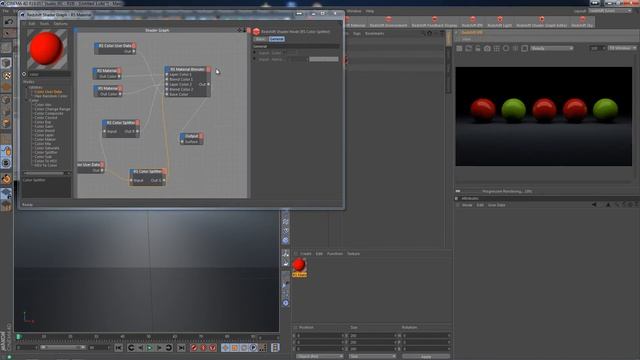Open the Redshift Environment toolbar item
This screenshot has width=640, height=360.
[x=388, y=22]
